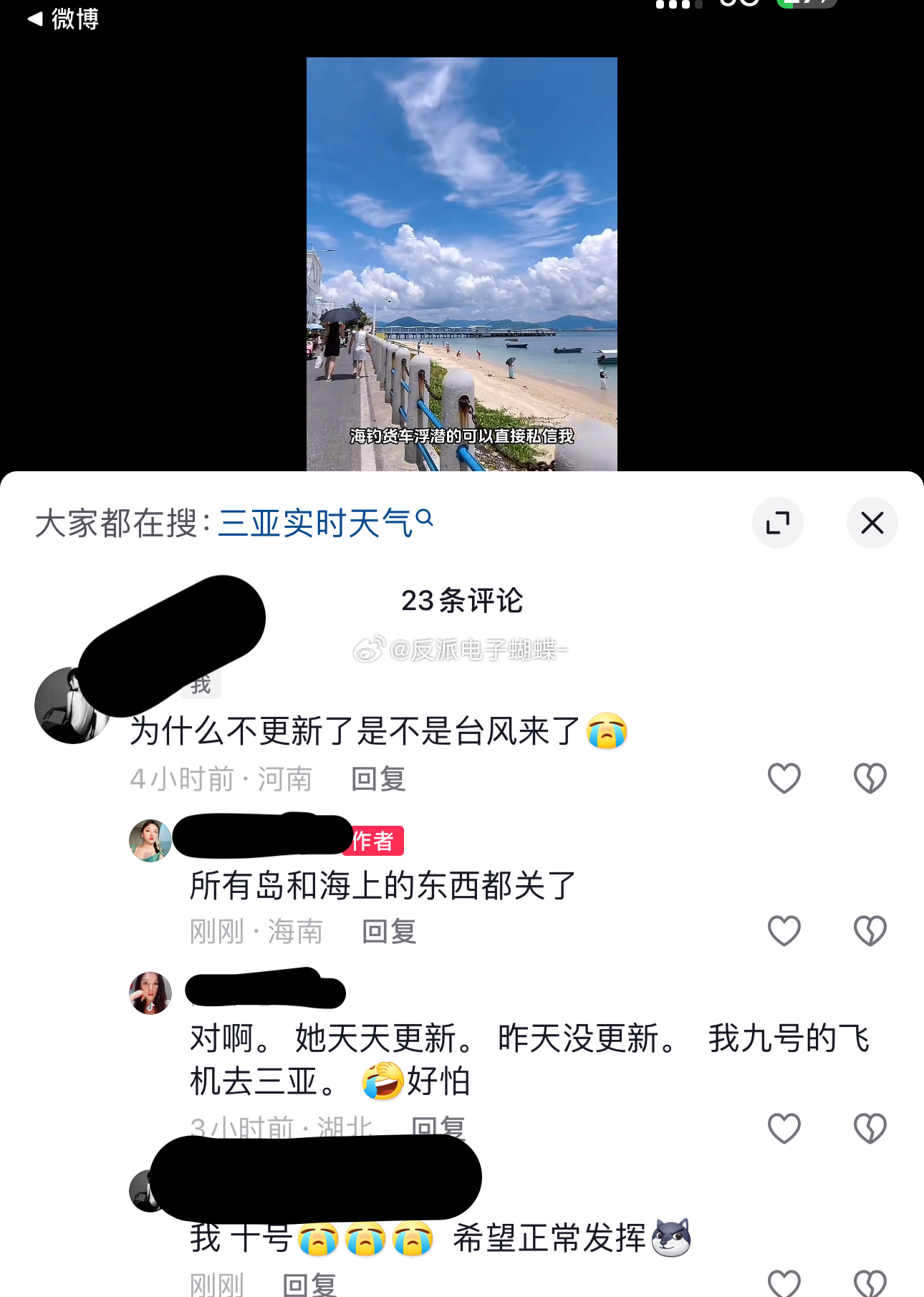This screenshot has height=1297, width=924.
Task: Close the comments panel
Action: [x=872, y=523]
